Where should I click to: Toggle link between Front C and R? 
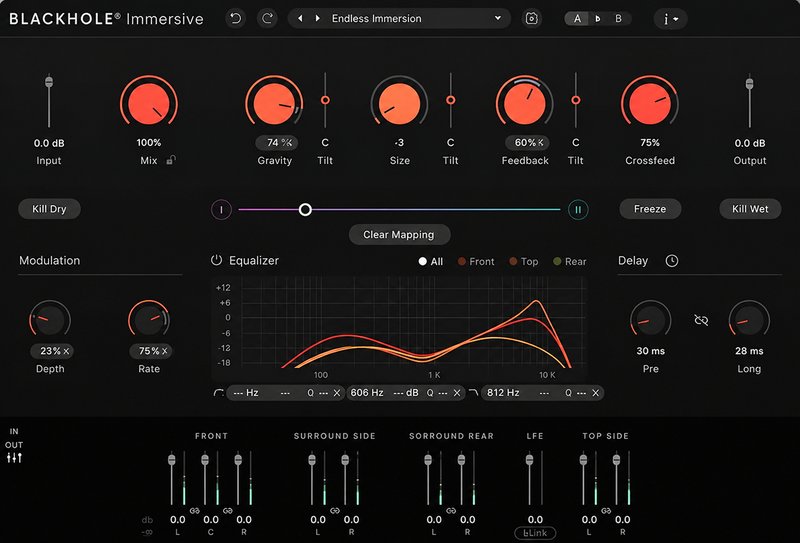click(x=228, y=511)
